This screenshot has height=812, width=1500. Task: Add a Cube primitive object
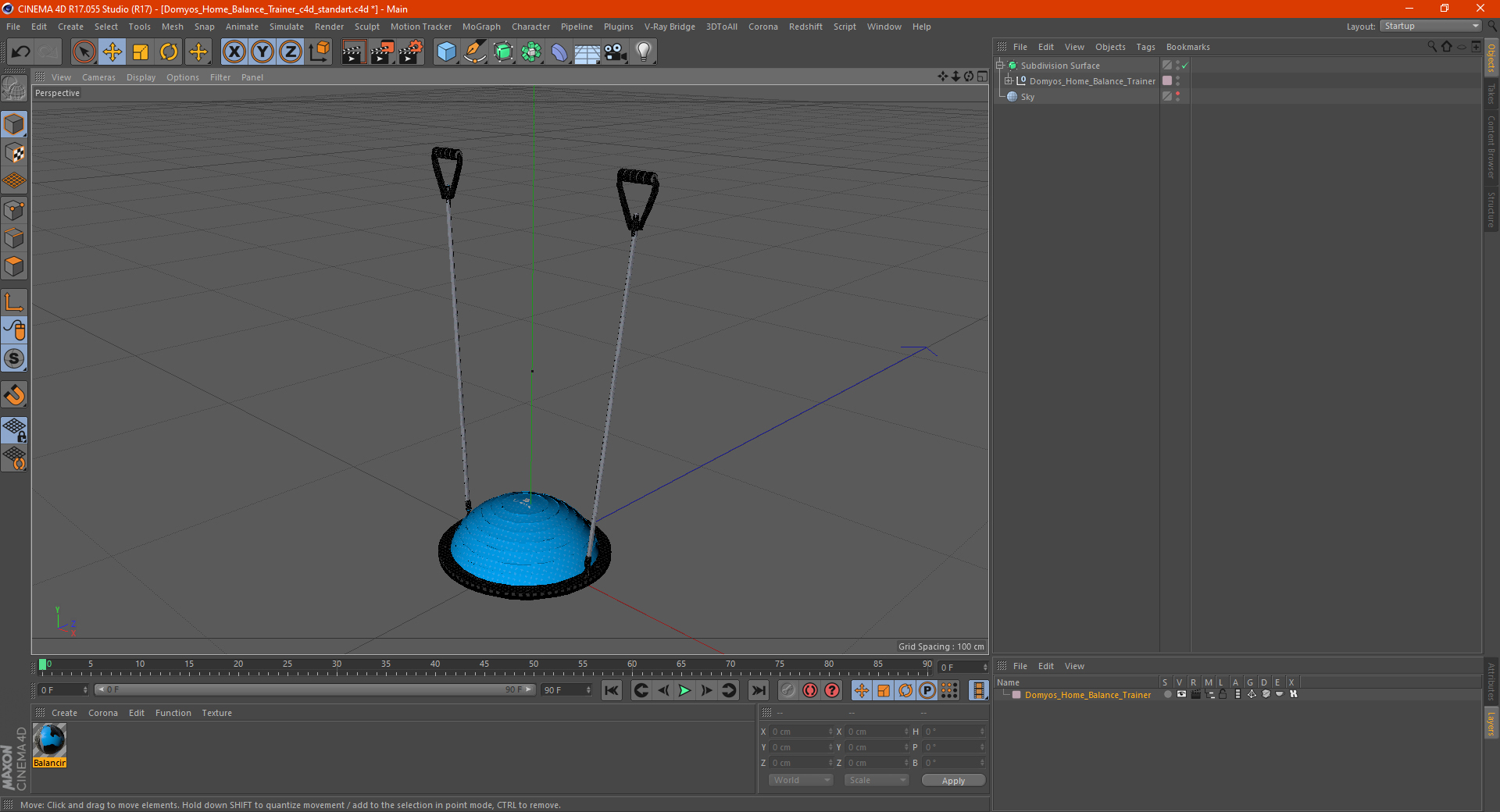(x=446, y=52)
